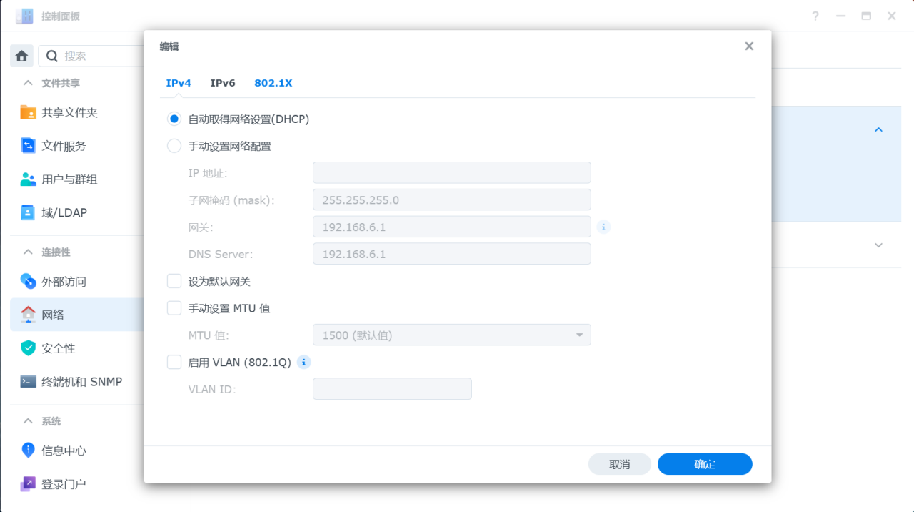
Task: Click the home icon in sidebar
Action: click(23, 56)
